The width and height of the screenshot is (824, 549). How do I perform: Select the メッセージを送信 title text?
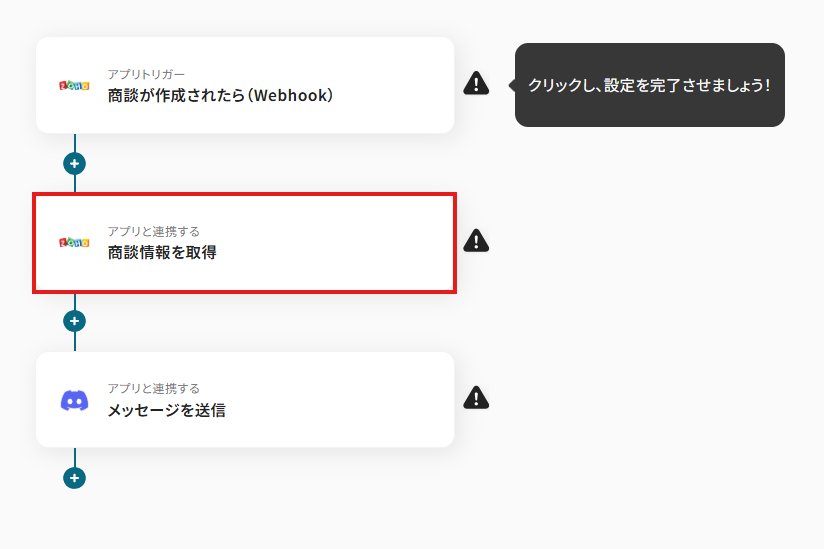167,410
